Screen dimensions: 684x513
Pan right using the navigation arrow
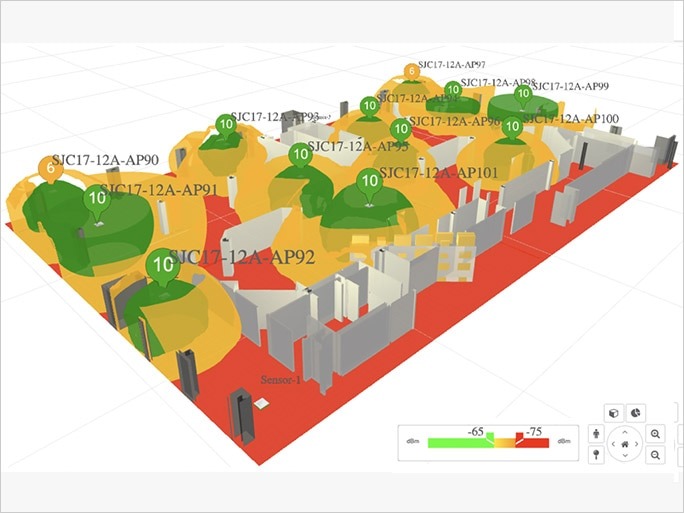pos(639,444)
